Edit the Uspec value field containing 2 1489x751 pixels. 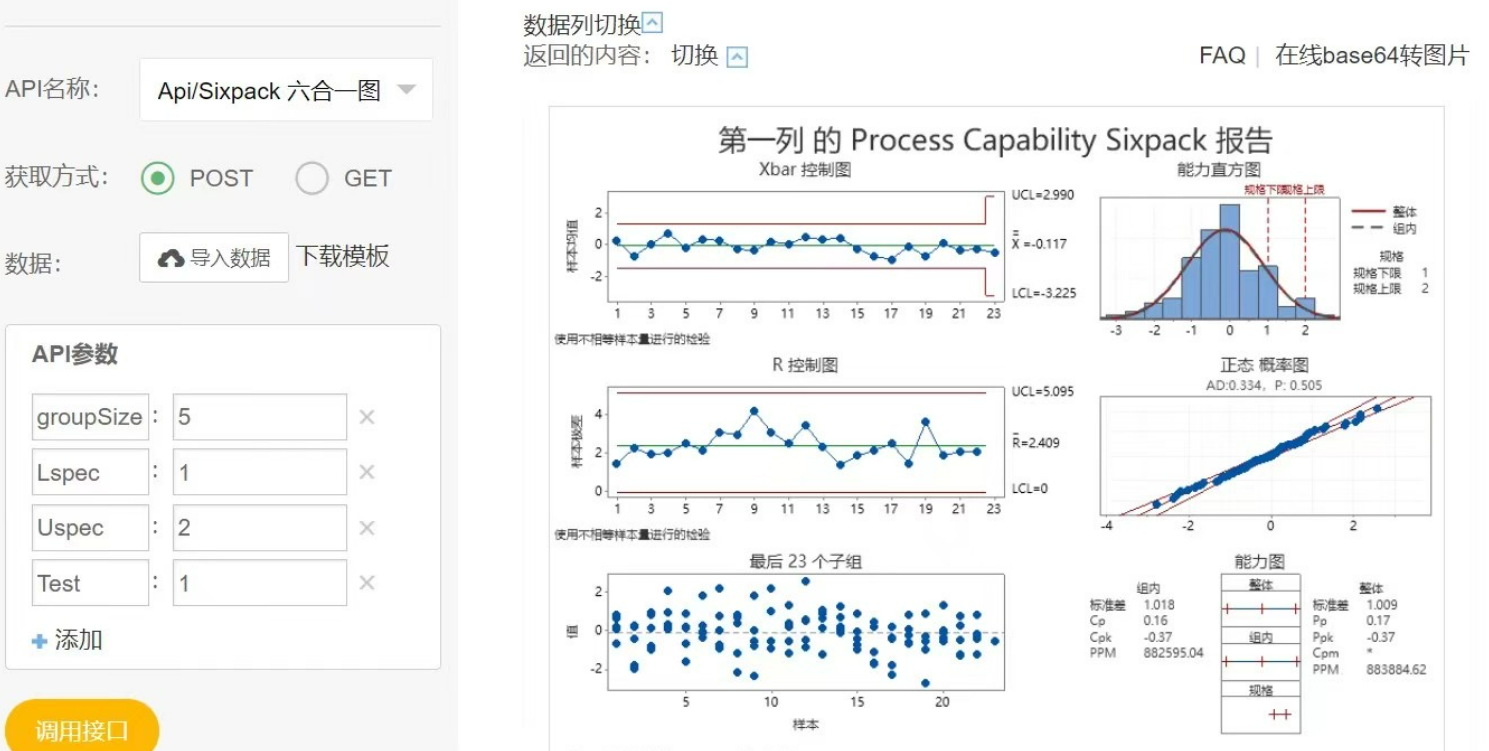click(260, 528)
